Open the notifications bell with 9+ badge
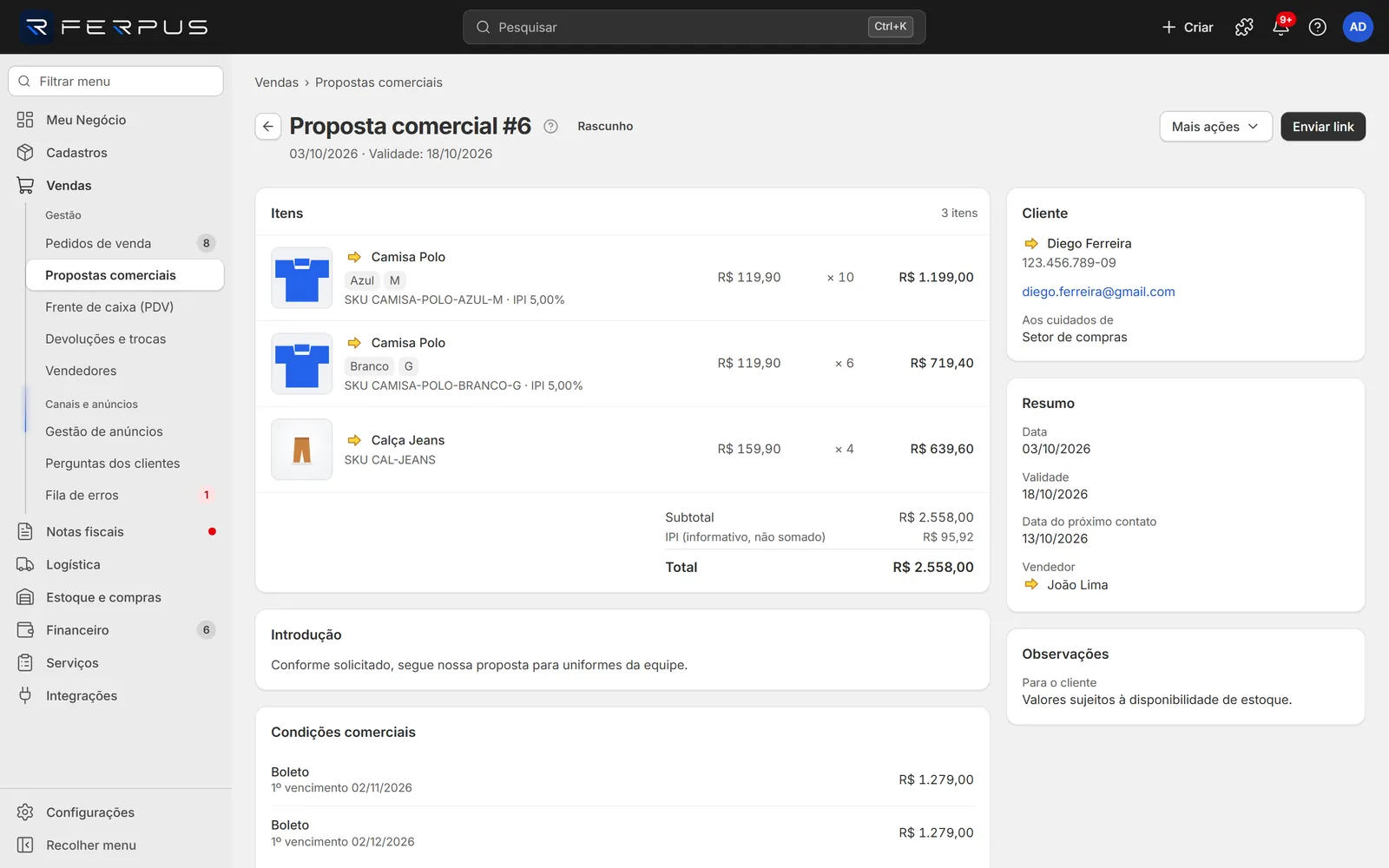 pos(1280,27)
